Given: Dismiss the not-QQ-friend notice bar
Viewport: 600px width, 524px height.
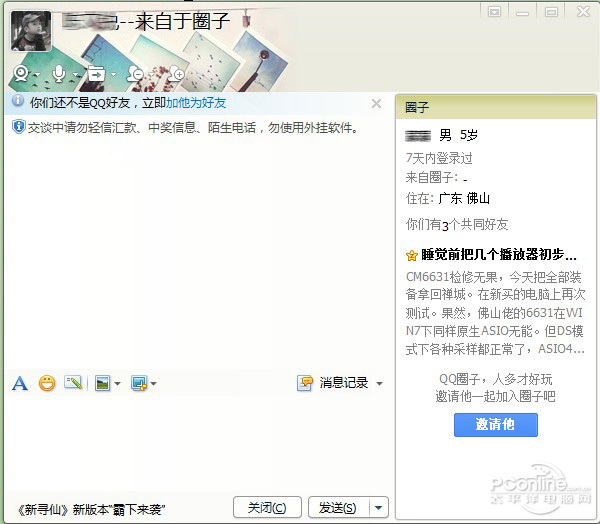Looking at the screenshot, I should point(376,103).
